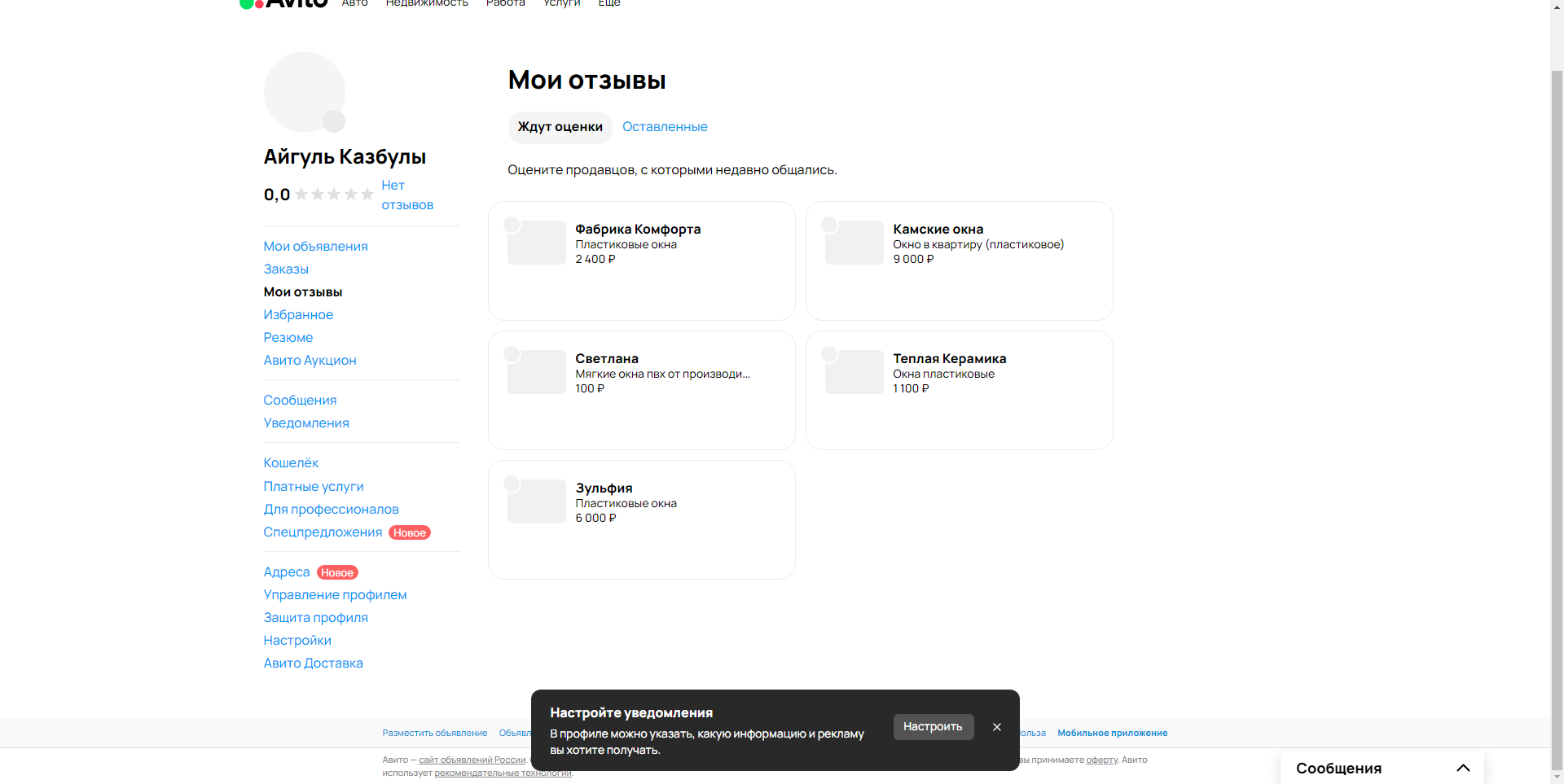Click the Фабрика Комфорта listing thumbnail
The image size is (1564, 784).
point(536,243)
